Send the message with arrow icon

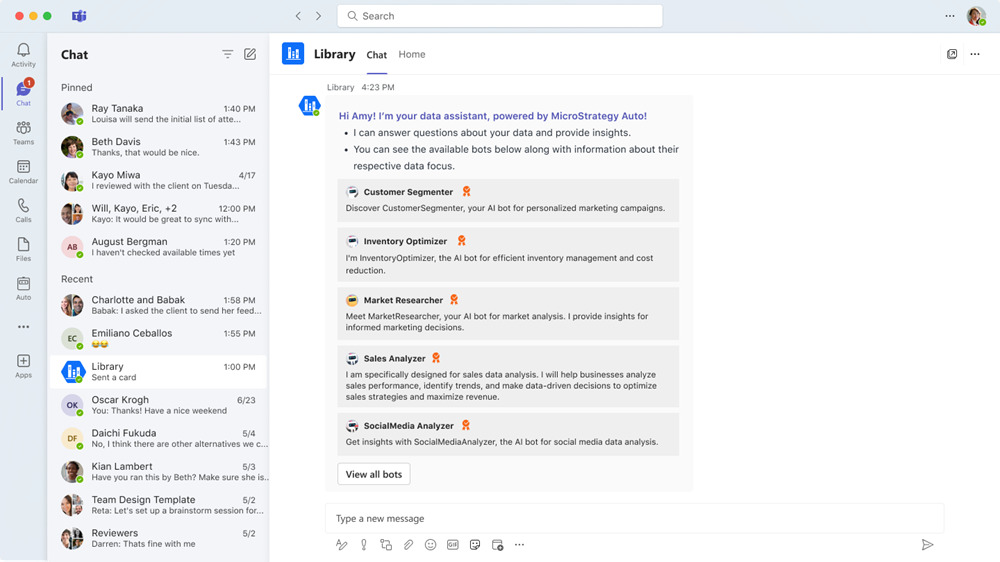click(x=927, y=545)
